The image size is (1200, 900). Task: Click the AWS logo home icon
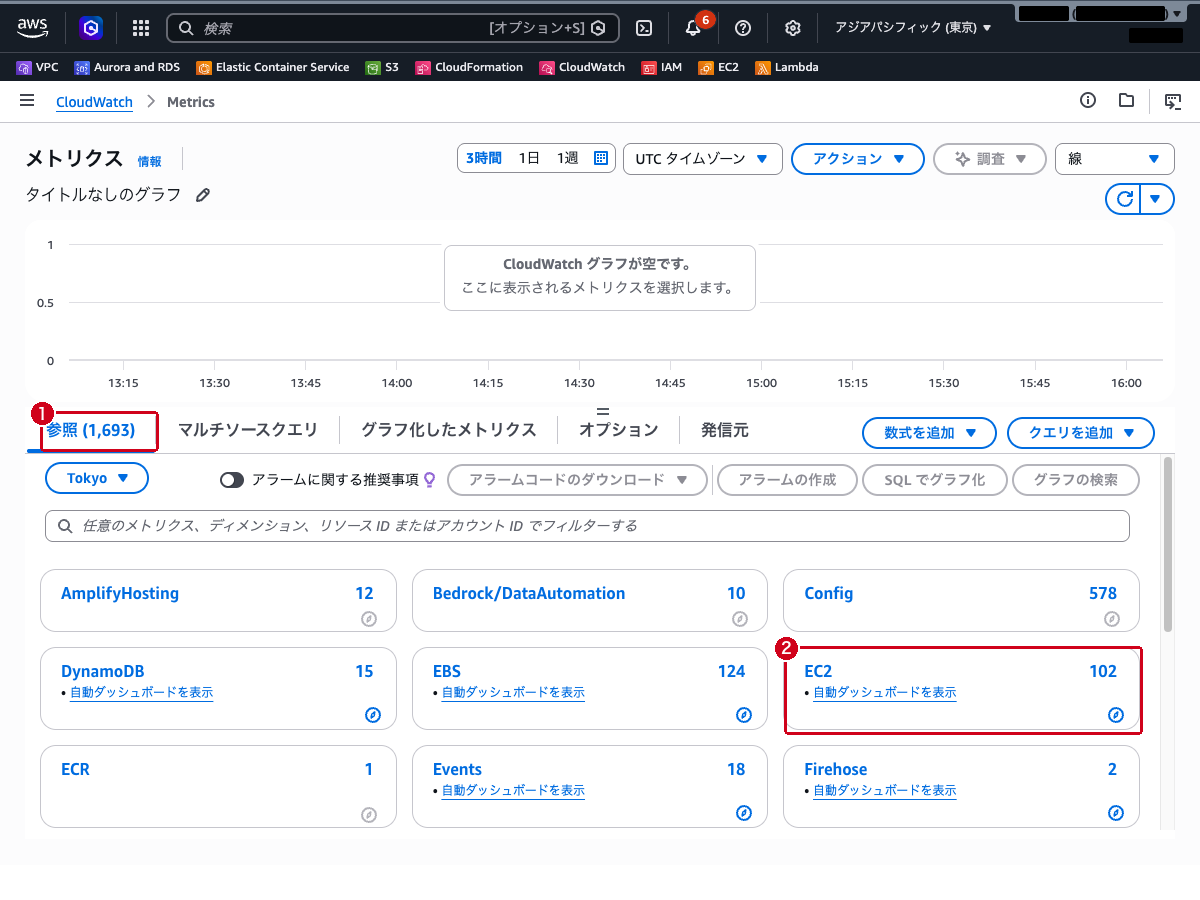point(33,27)
